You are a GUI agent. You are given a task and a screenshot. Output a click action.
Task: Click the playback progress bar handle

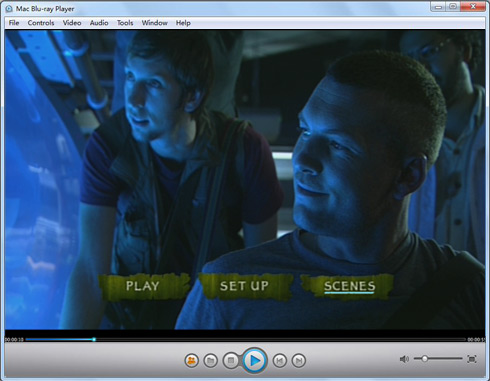(94, 339)
